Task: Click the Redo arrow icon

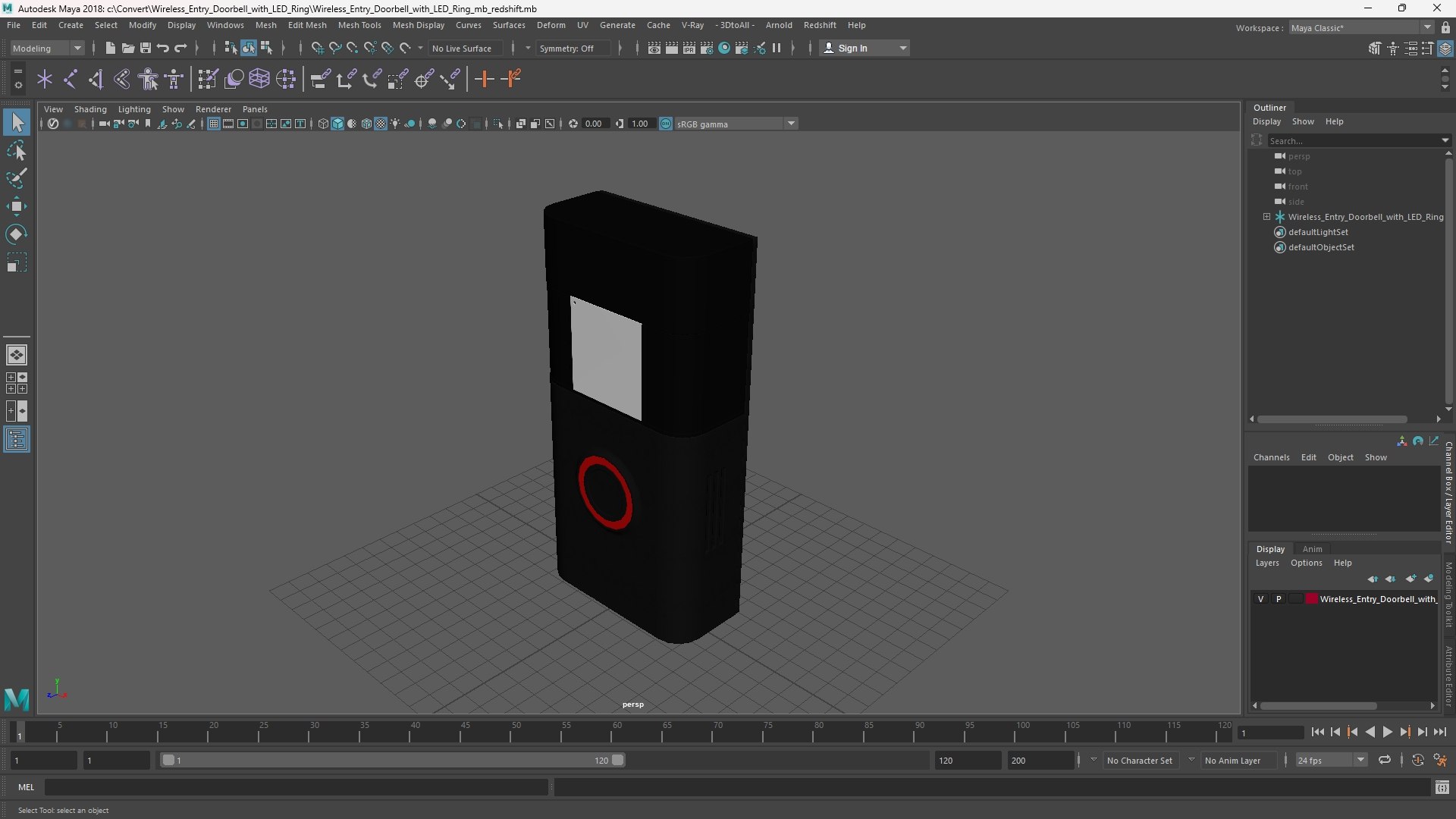Action: 180,48
